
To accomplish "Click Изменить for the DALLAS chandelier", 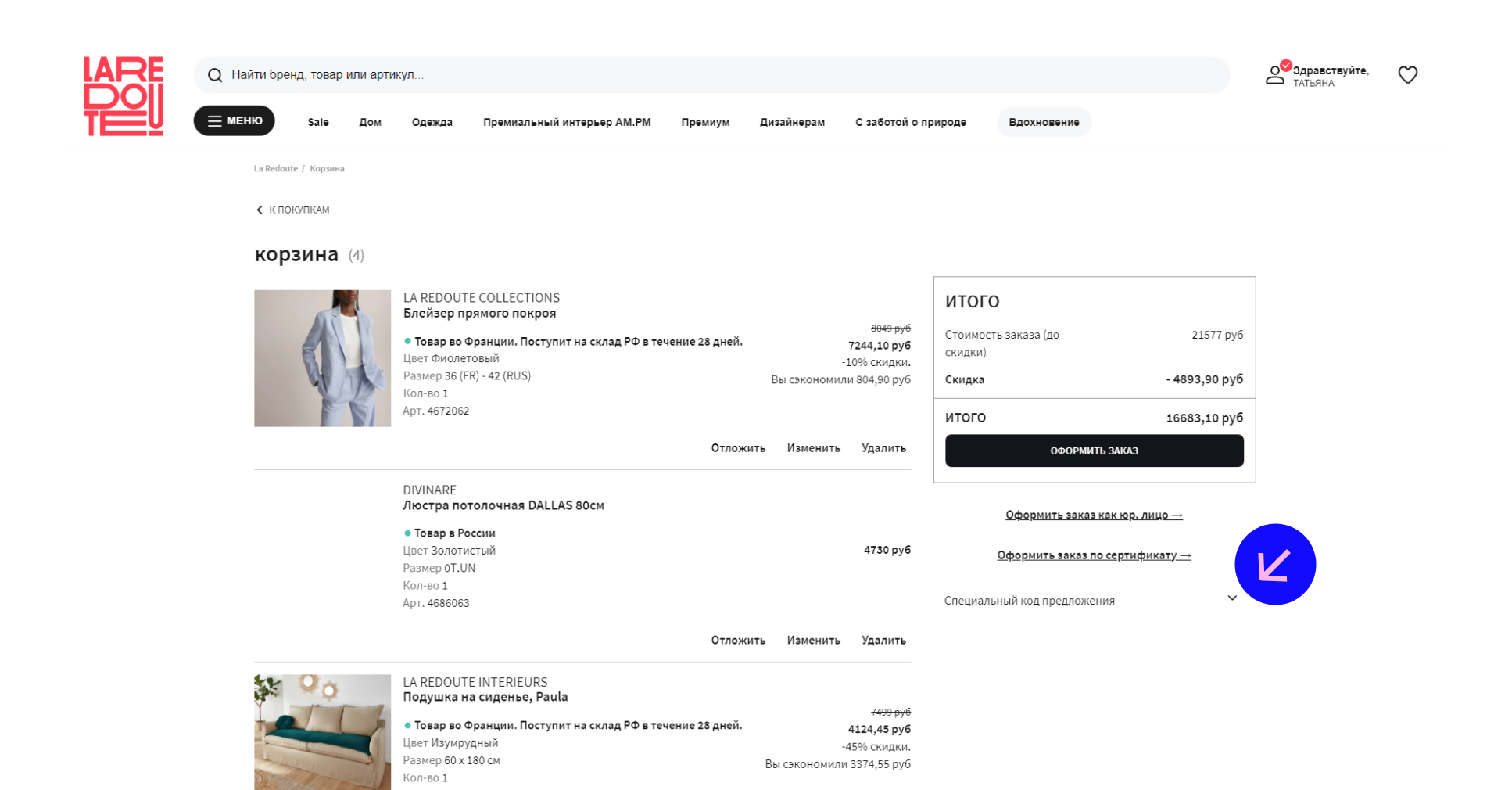I will [x=814, y=640].
